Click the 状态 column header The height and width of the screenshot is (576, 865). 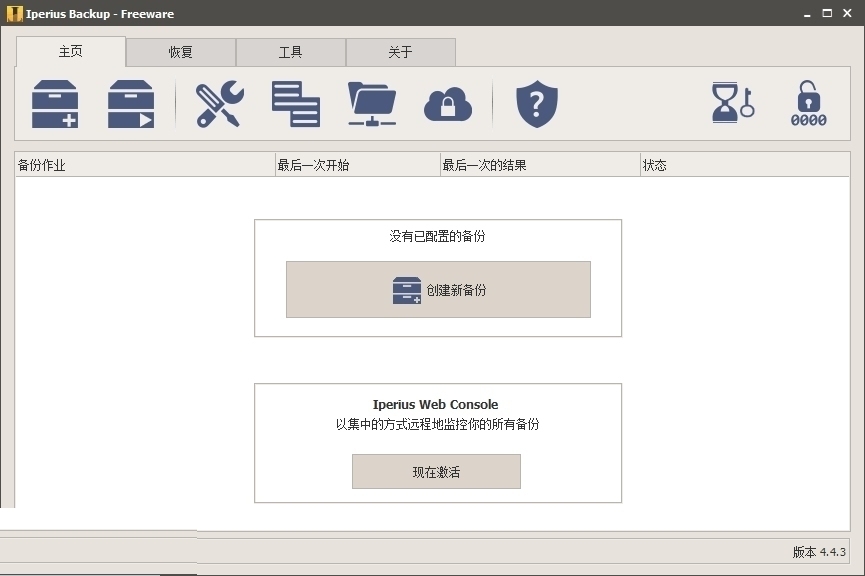745,165
